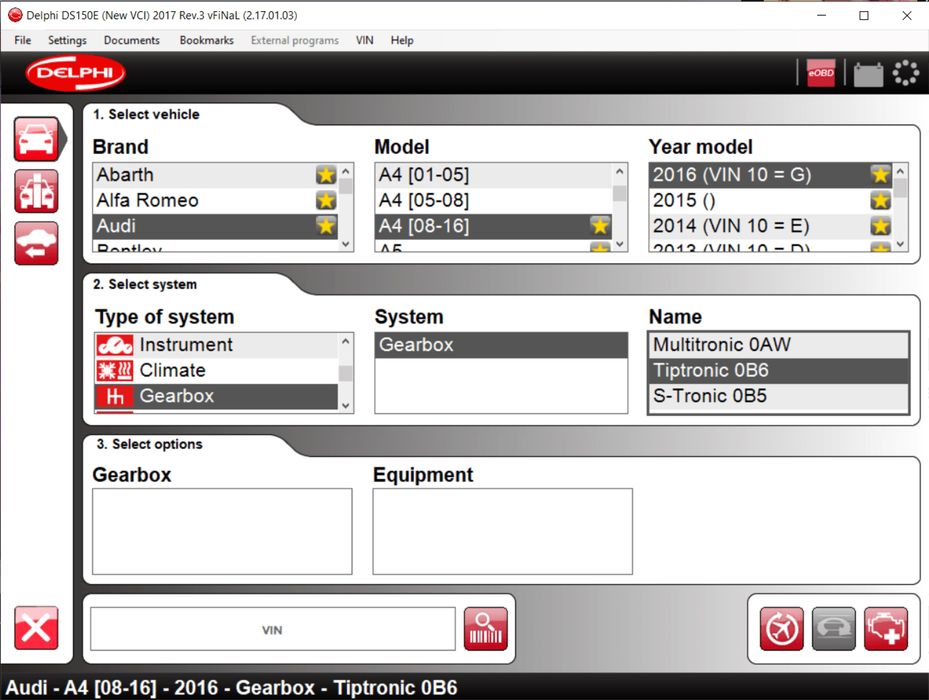Select S-Tronic 0B5 name
Image resolution: width=929 pixels, height=700 pixels.
coord(779,396)
